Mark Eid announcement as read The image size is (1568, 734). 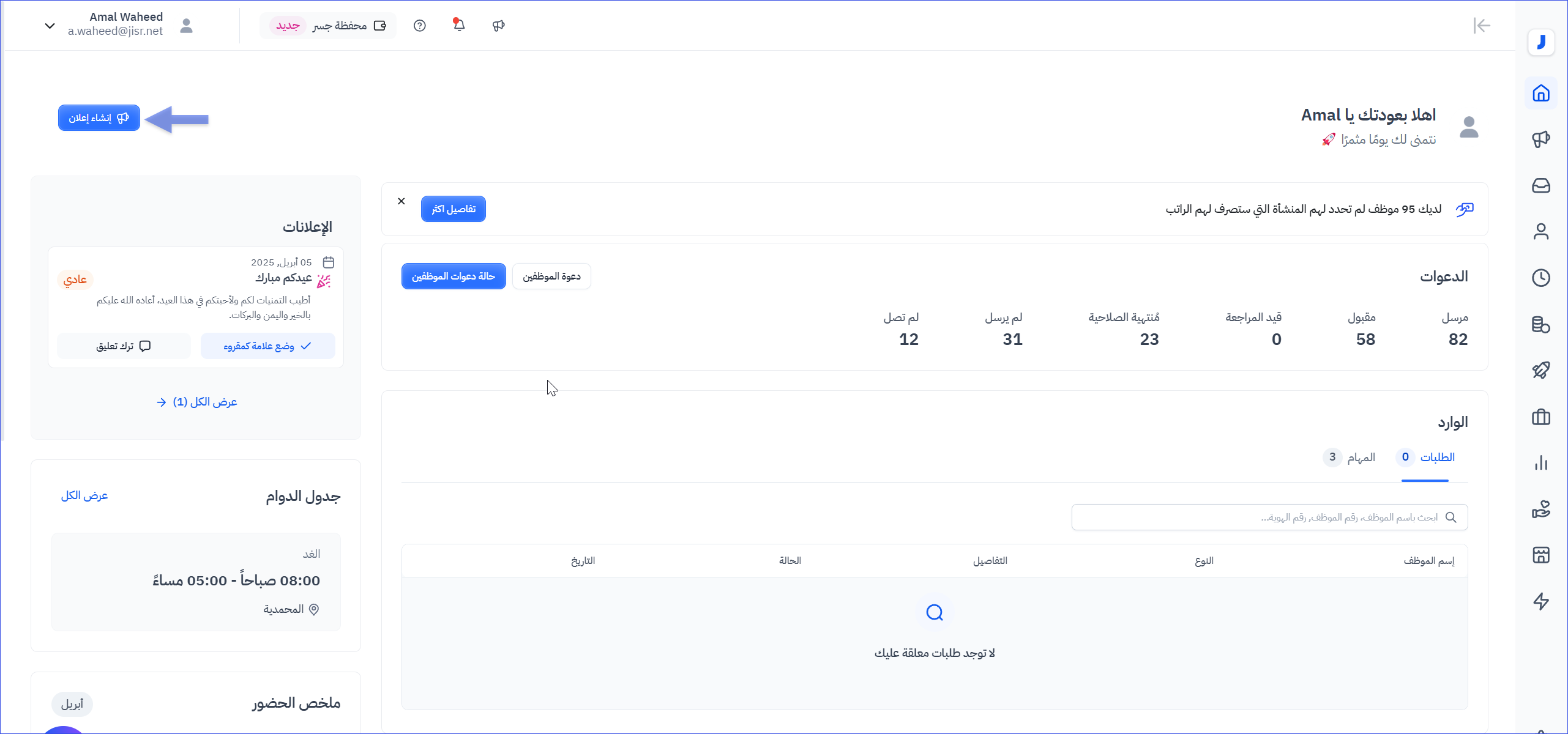click(x=267, y=346)
